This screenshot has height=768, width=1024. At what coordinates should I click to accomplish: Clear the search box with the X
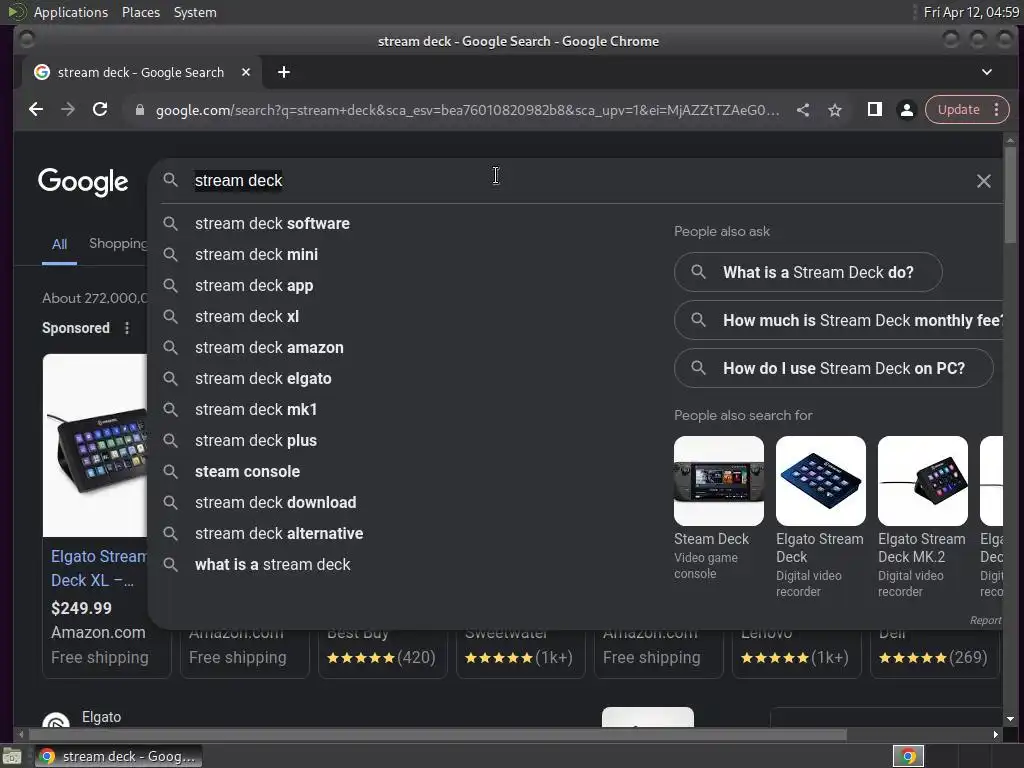coord(984,181)
